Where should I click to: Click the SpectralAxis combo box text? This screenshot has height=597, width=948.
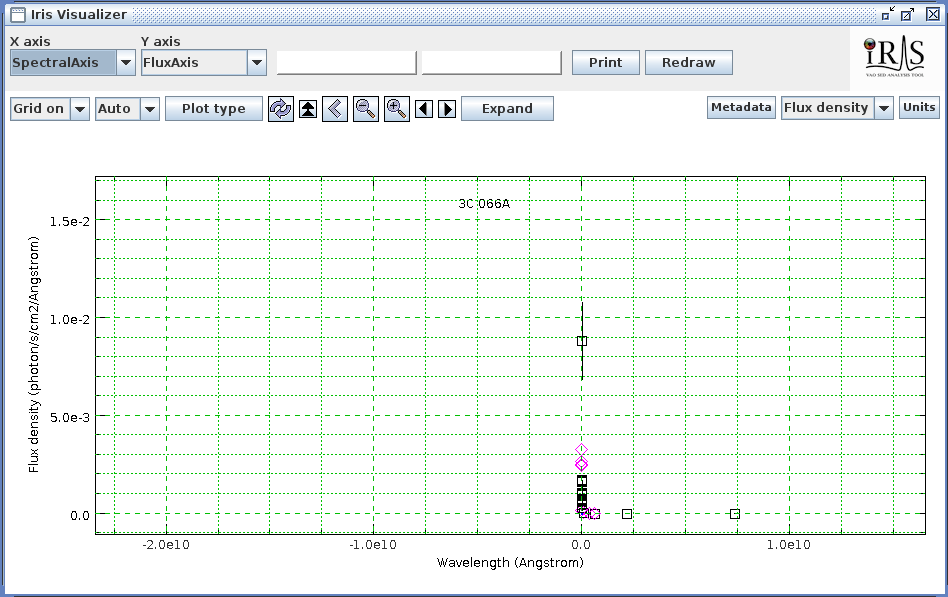tap(55, 62)
